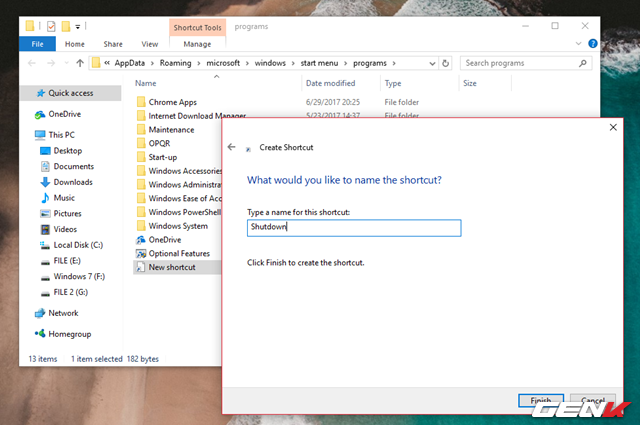Open the Customize Quick Access Toolbar dropdown
640x425 pixels.
78,27
